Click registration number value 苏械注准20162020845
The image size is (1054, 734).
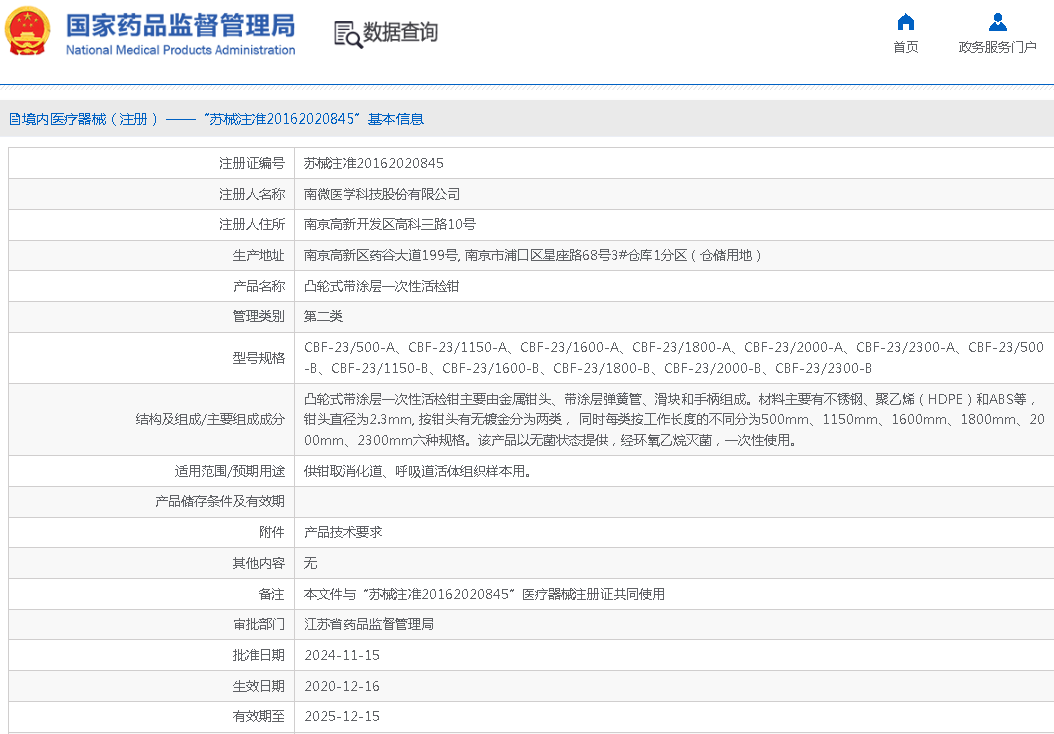(x=374, y=163)
